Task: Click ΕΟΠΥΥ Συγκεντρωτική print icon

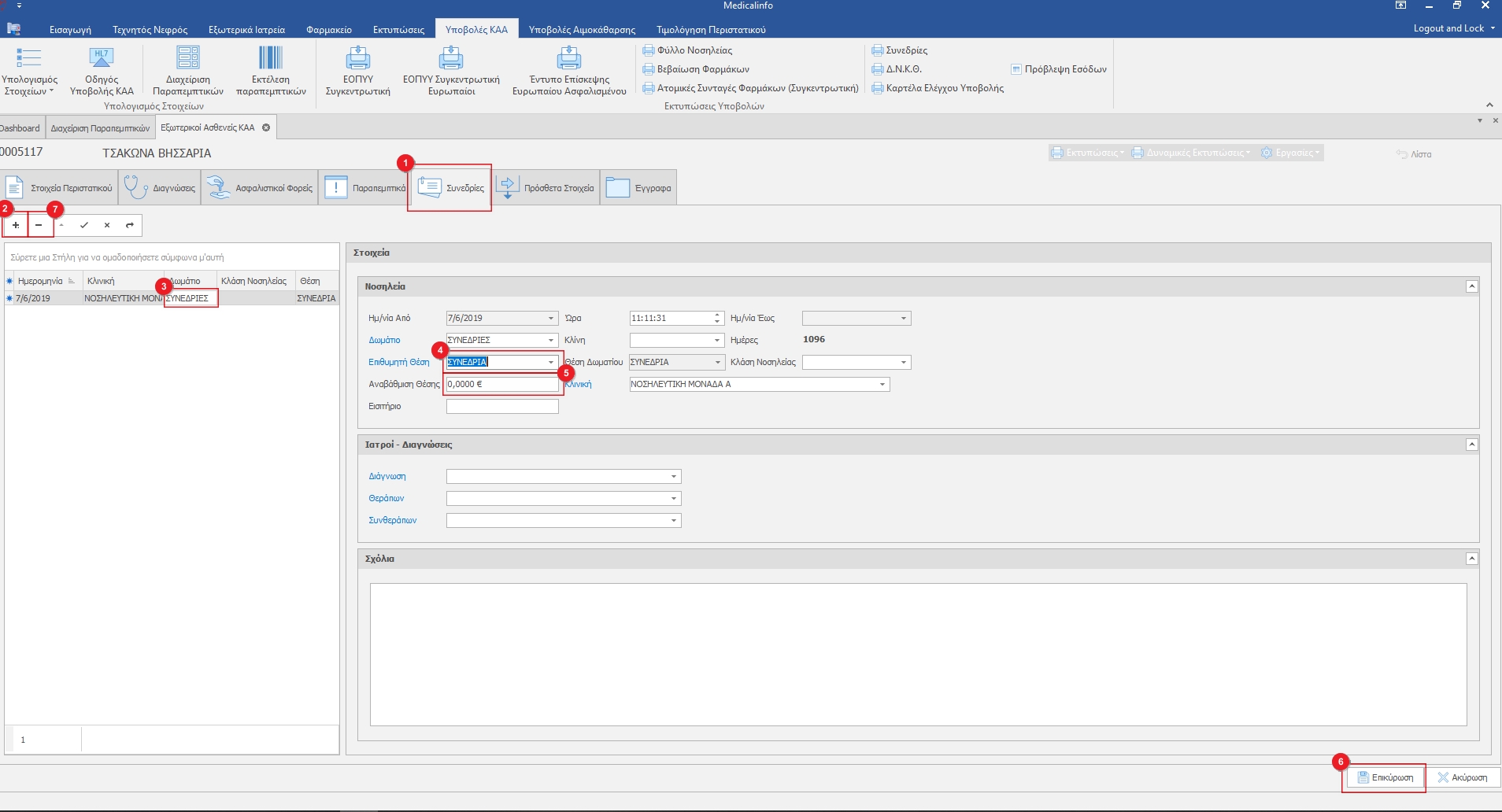Action: pos(358,58)
